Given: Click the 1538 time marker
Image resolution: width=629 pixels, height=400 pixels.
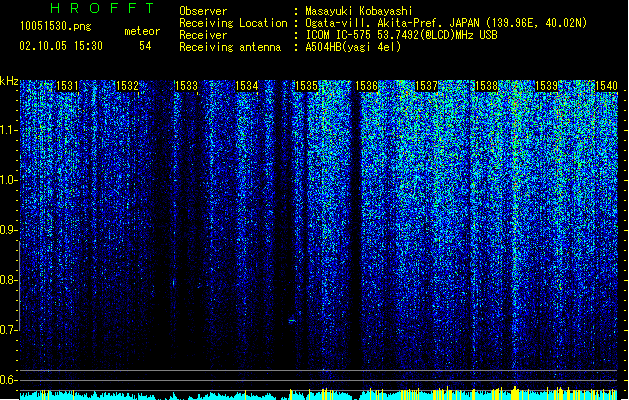Looking at the screenshot, I should (486, 86).
